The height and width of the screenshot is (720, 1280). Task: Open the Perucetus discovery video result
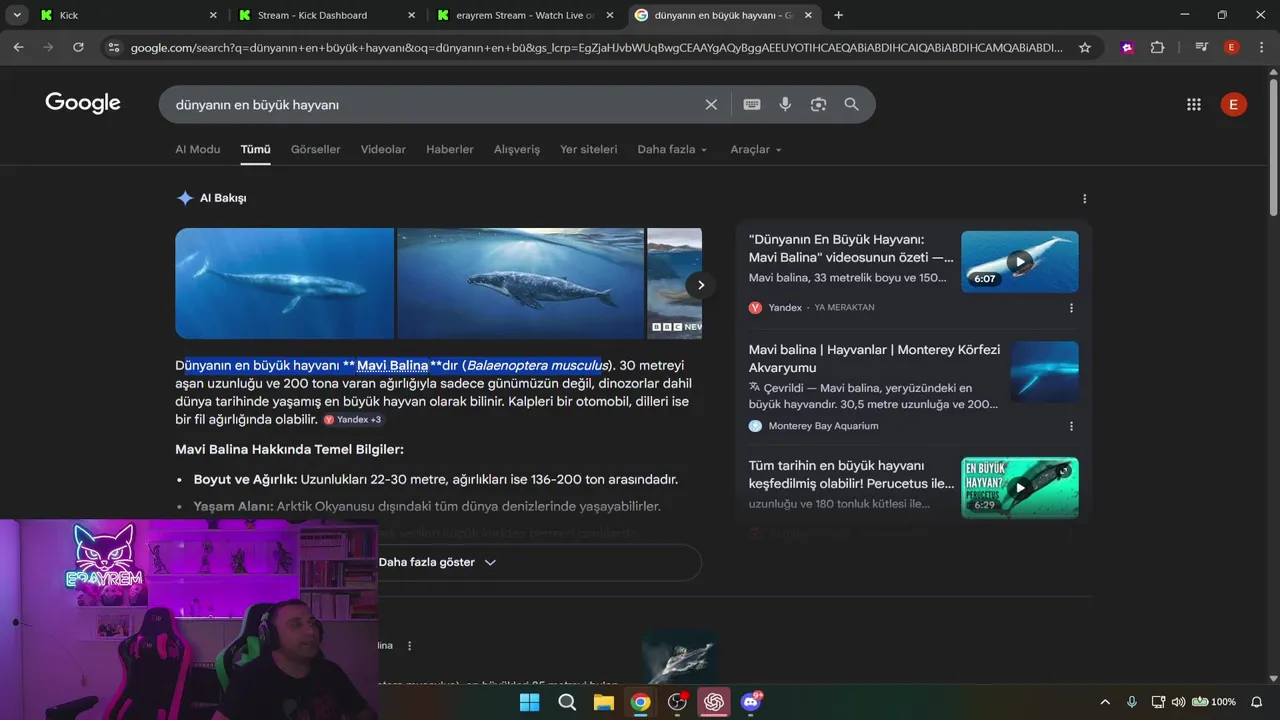[851, 474]
